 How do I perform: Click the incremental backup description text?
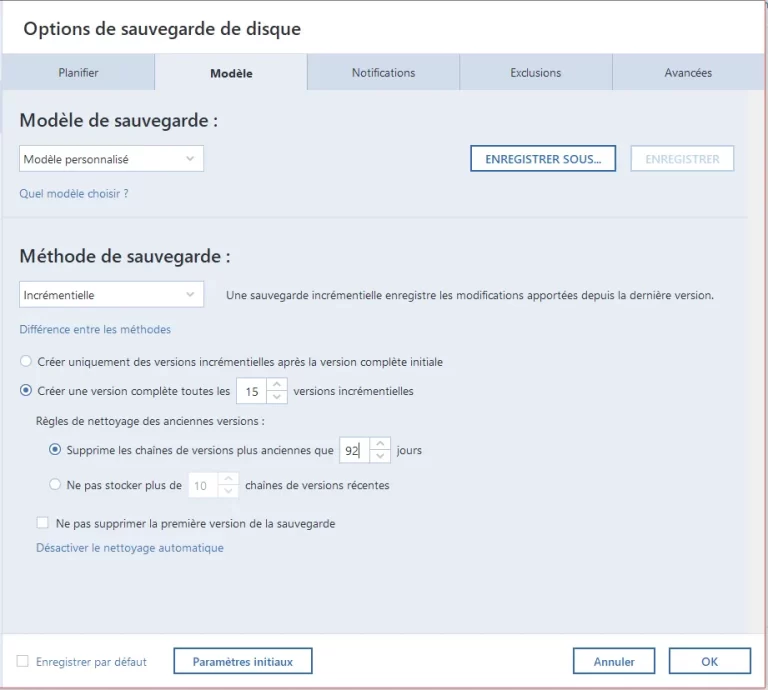tap(470, 295)
